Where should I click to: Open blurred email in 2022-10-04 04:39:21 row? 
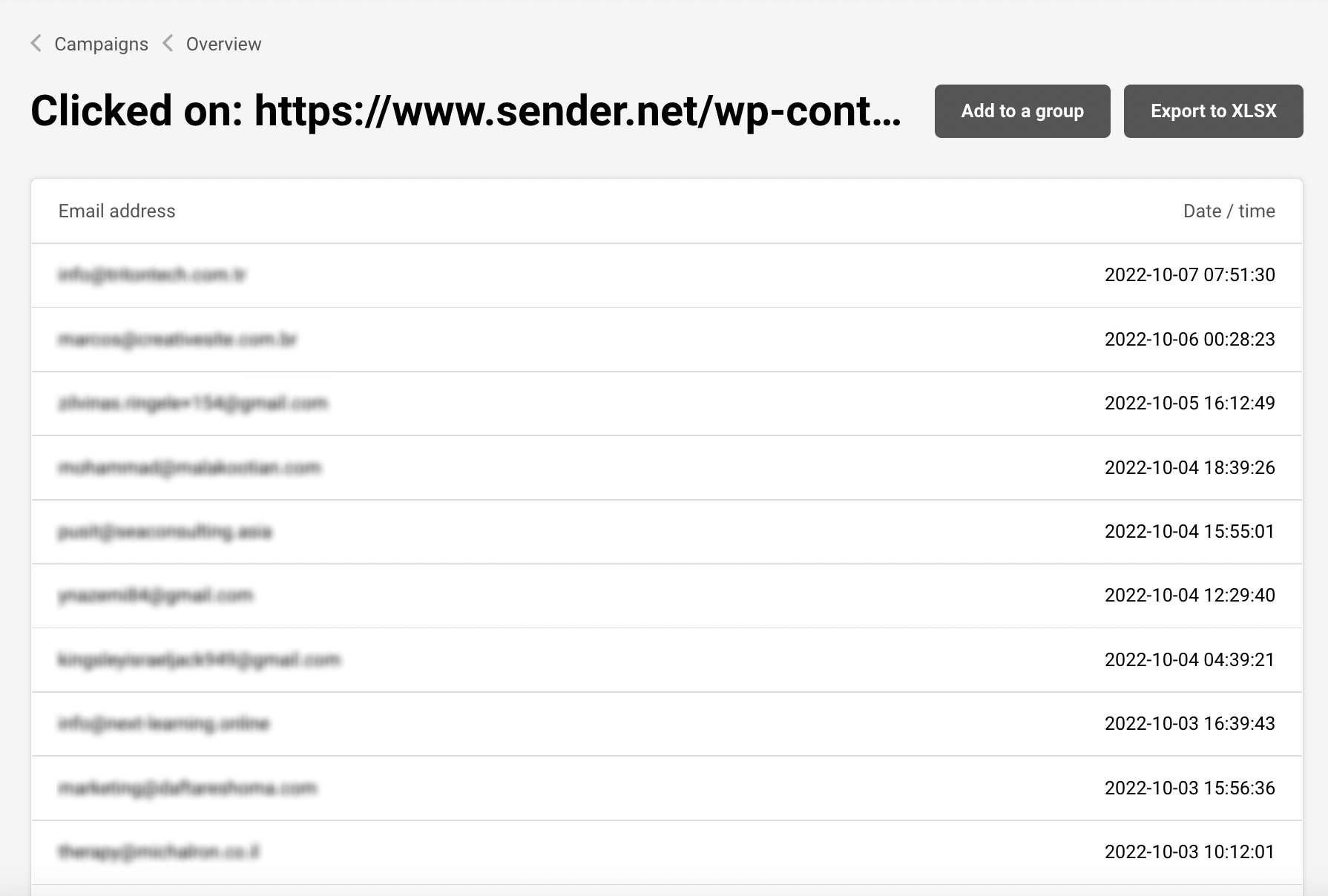pyautogui.click(x=199, y=660)
